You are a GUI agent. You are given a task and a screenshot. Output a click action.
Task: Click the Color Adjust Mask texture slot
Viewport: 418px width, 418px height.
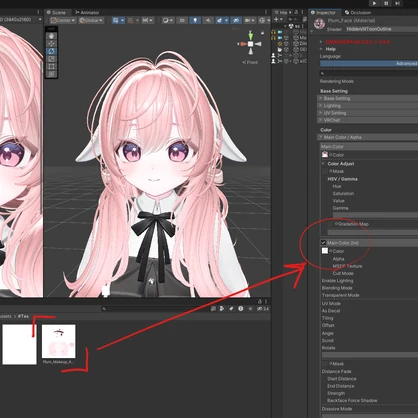click(x=325, y=171)
